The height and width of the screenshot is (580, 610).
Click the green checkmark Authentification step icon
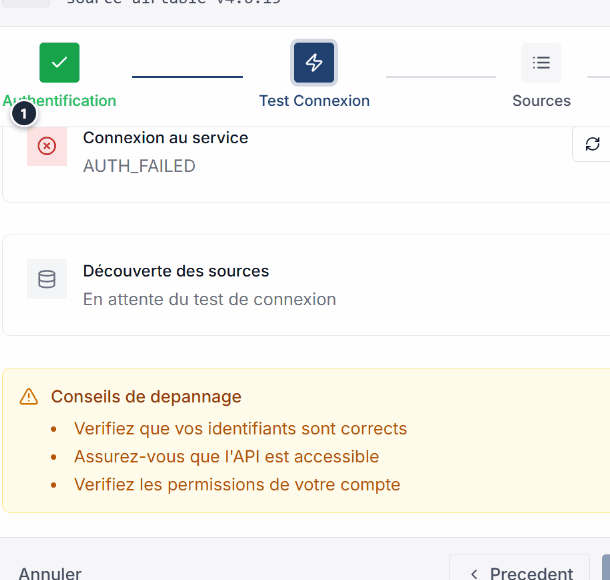[x=59, y=63]
